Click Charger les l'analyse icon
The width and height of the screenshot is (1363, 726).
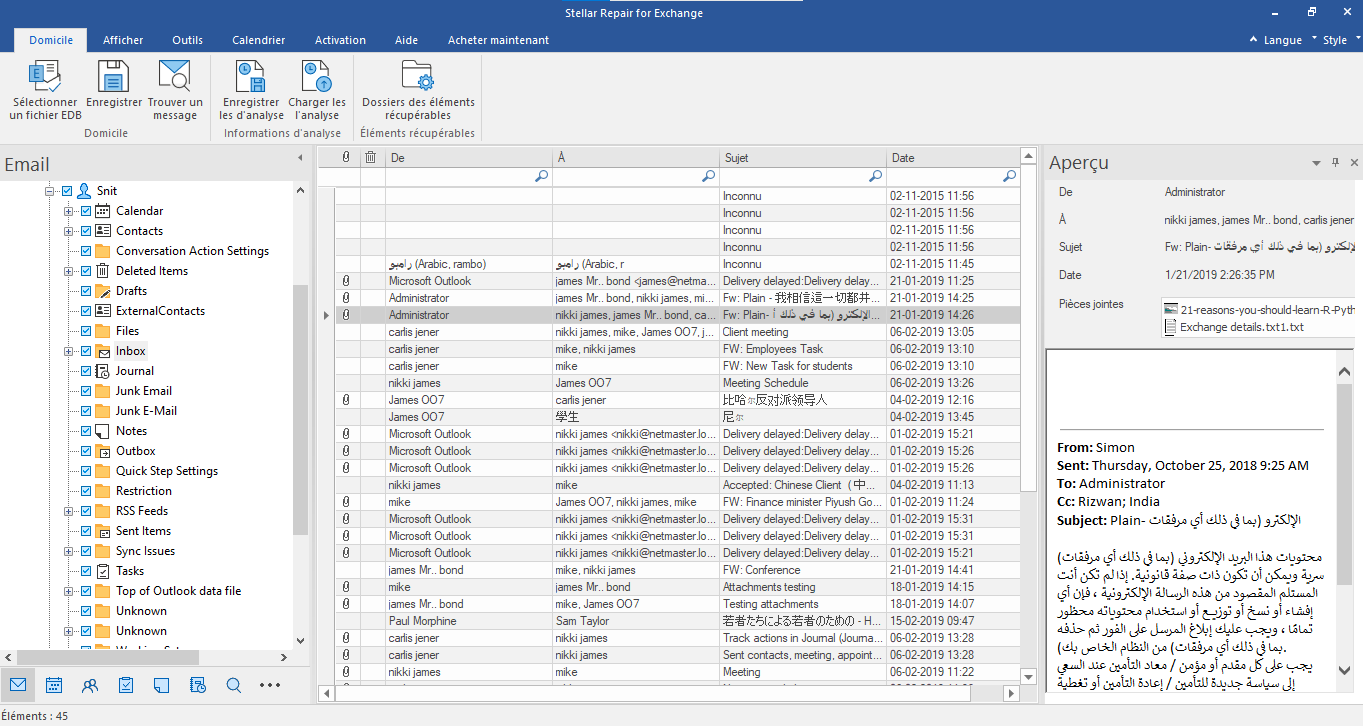pos(317,76)
